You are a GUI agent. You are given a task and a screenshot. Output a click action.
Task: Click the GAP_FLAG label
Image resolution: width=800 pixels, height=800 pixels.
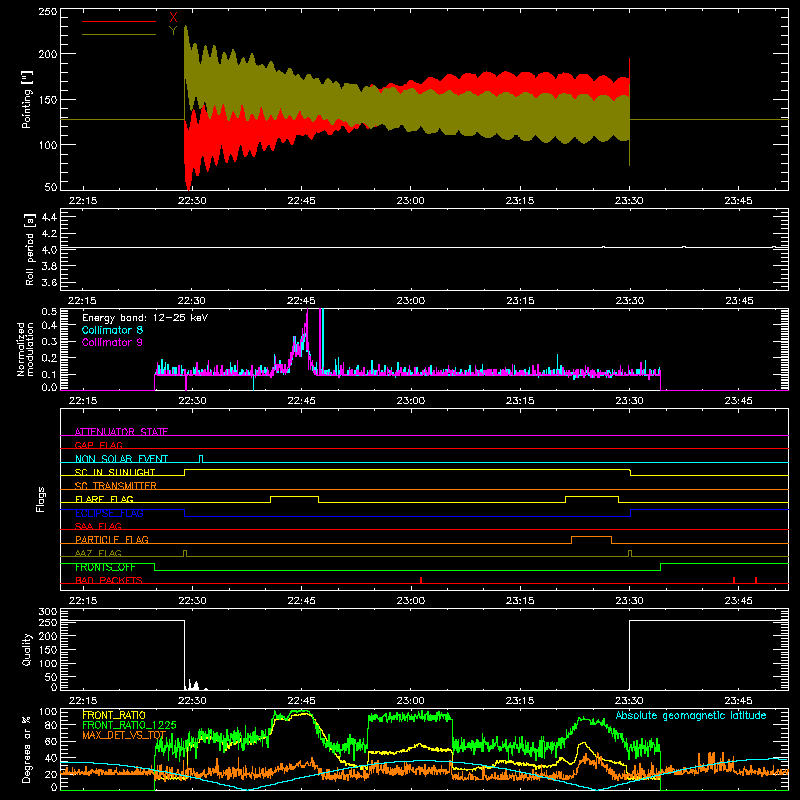click(99, 445)
